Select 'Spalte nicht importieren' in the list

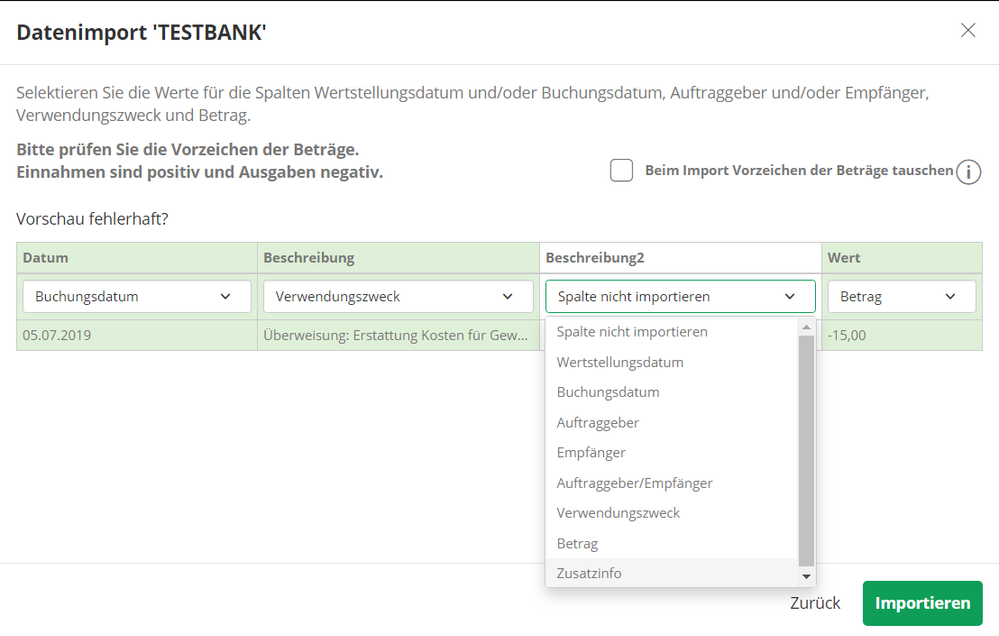point(632,332)
